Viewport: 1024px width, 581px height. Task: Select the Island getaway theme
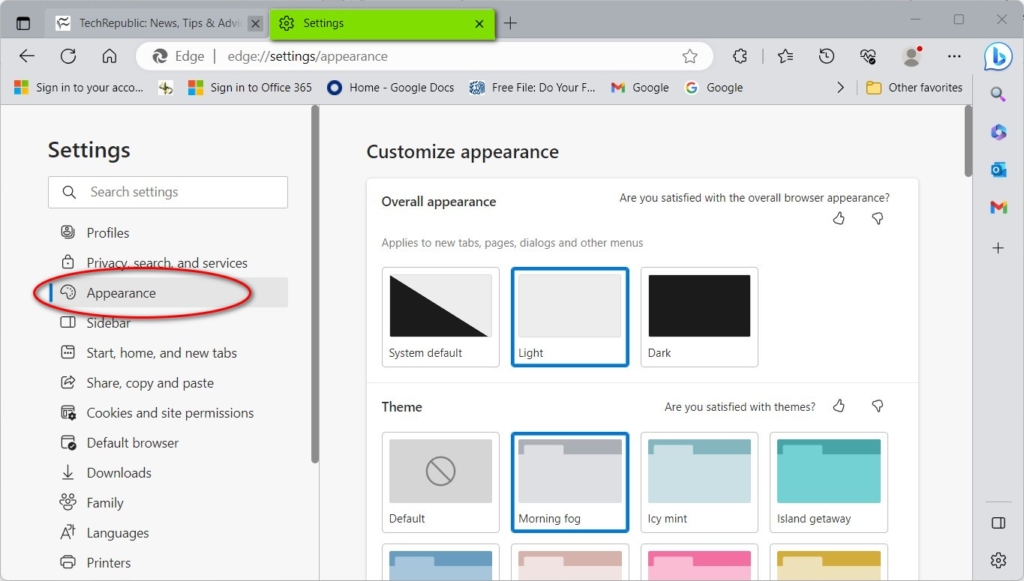(828, 482)
